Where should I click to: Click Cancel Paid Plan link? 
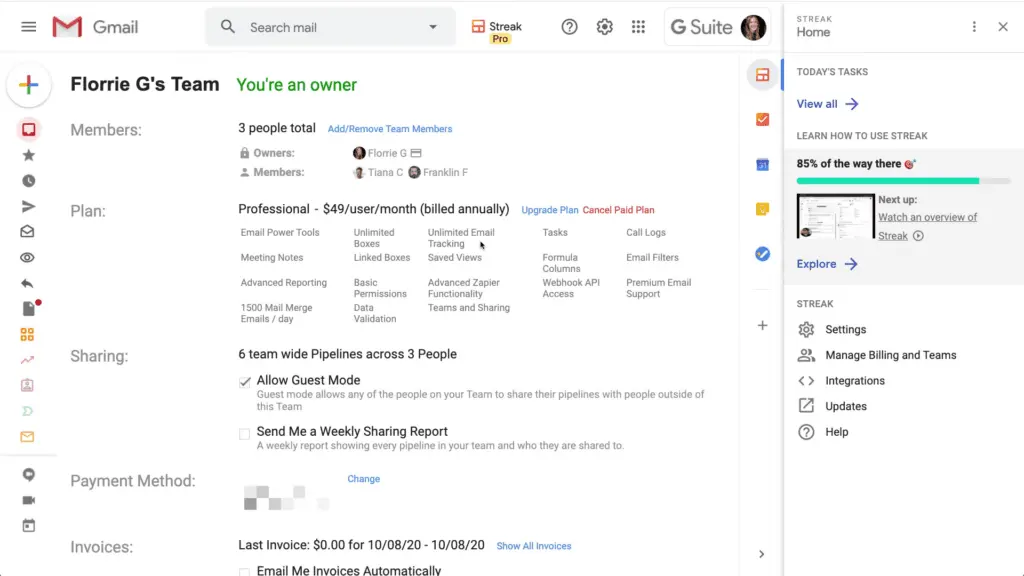(618, 210)
